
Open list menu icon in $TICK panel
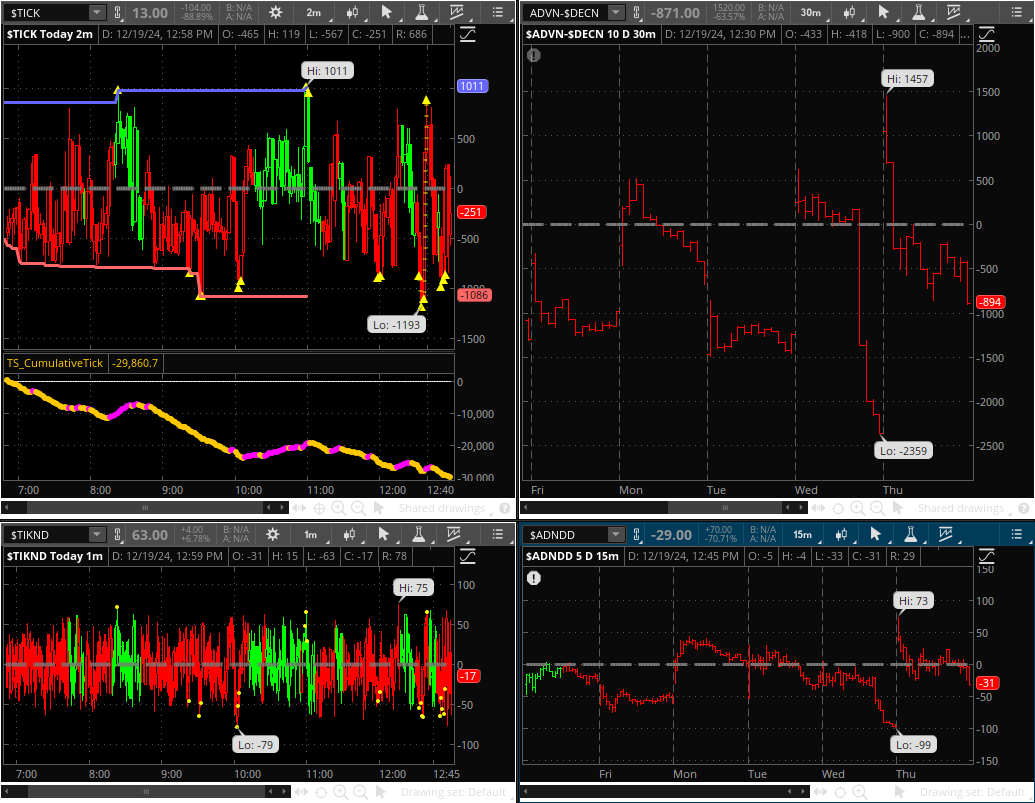pyautogui.click(x=498, y=13)
